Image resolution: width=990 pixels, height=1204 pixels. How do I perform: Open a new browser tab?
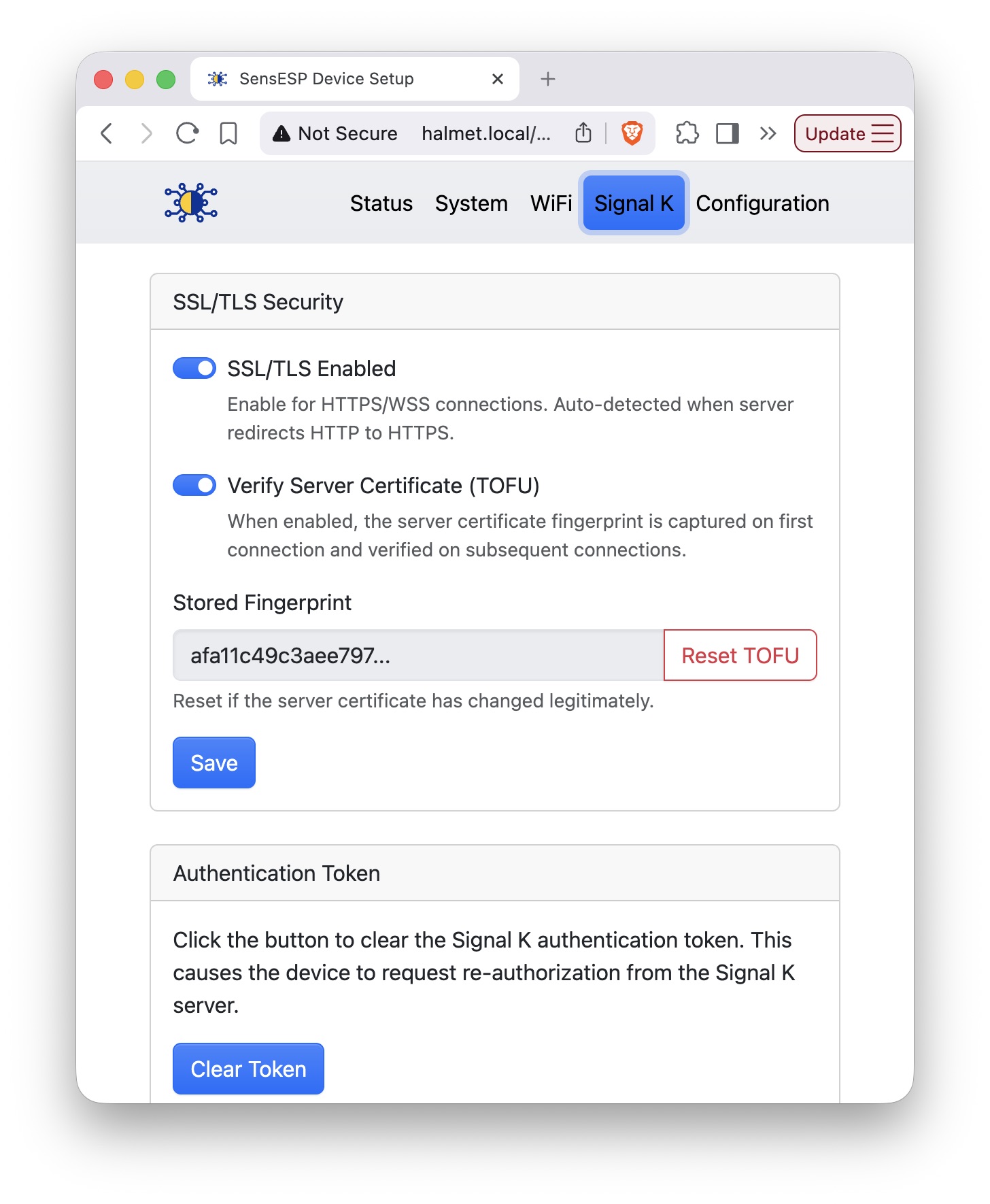click(547, 79)
